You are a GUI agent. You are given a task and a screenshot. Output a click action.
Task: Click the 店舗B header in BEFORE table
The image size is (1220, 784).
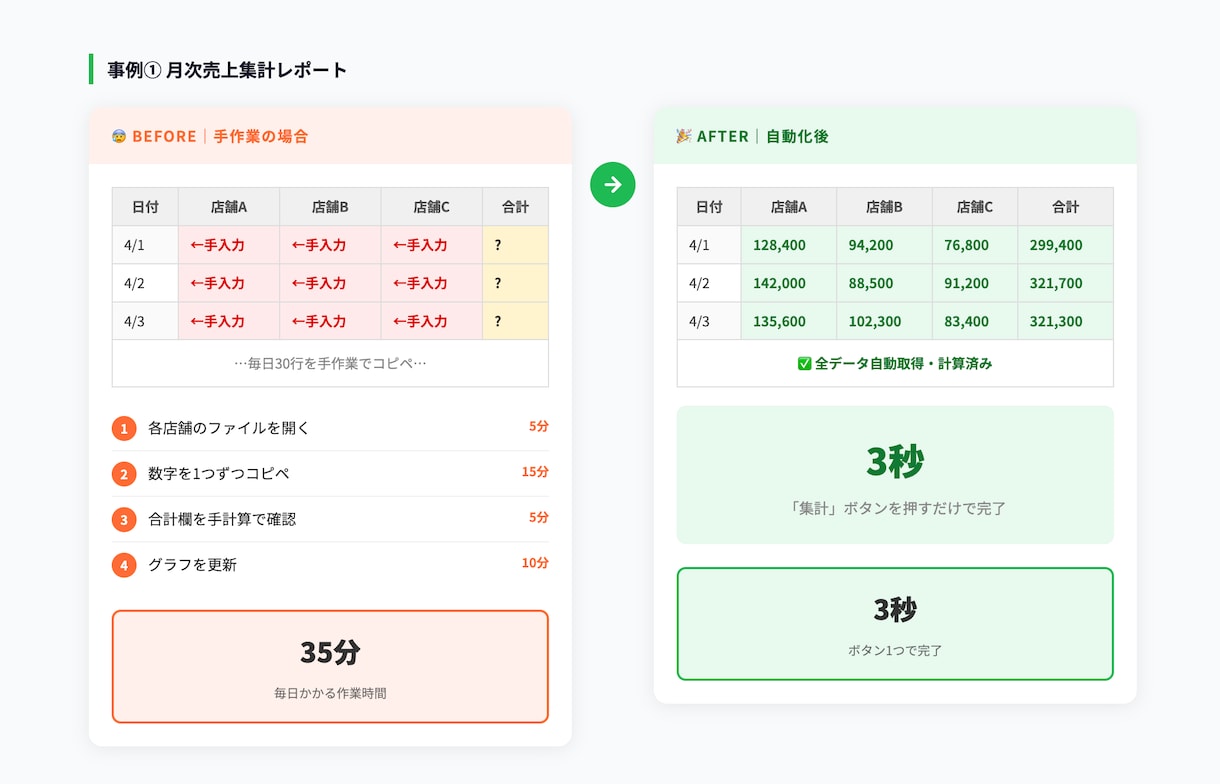point(330,207)
